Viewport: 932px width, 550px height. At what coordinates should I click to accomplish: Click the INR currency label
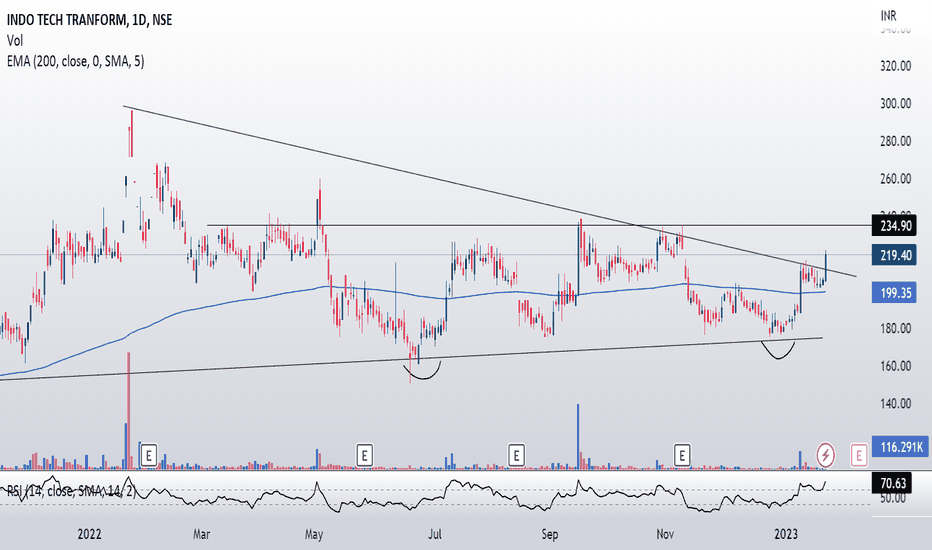point(889,15)
